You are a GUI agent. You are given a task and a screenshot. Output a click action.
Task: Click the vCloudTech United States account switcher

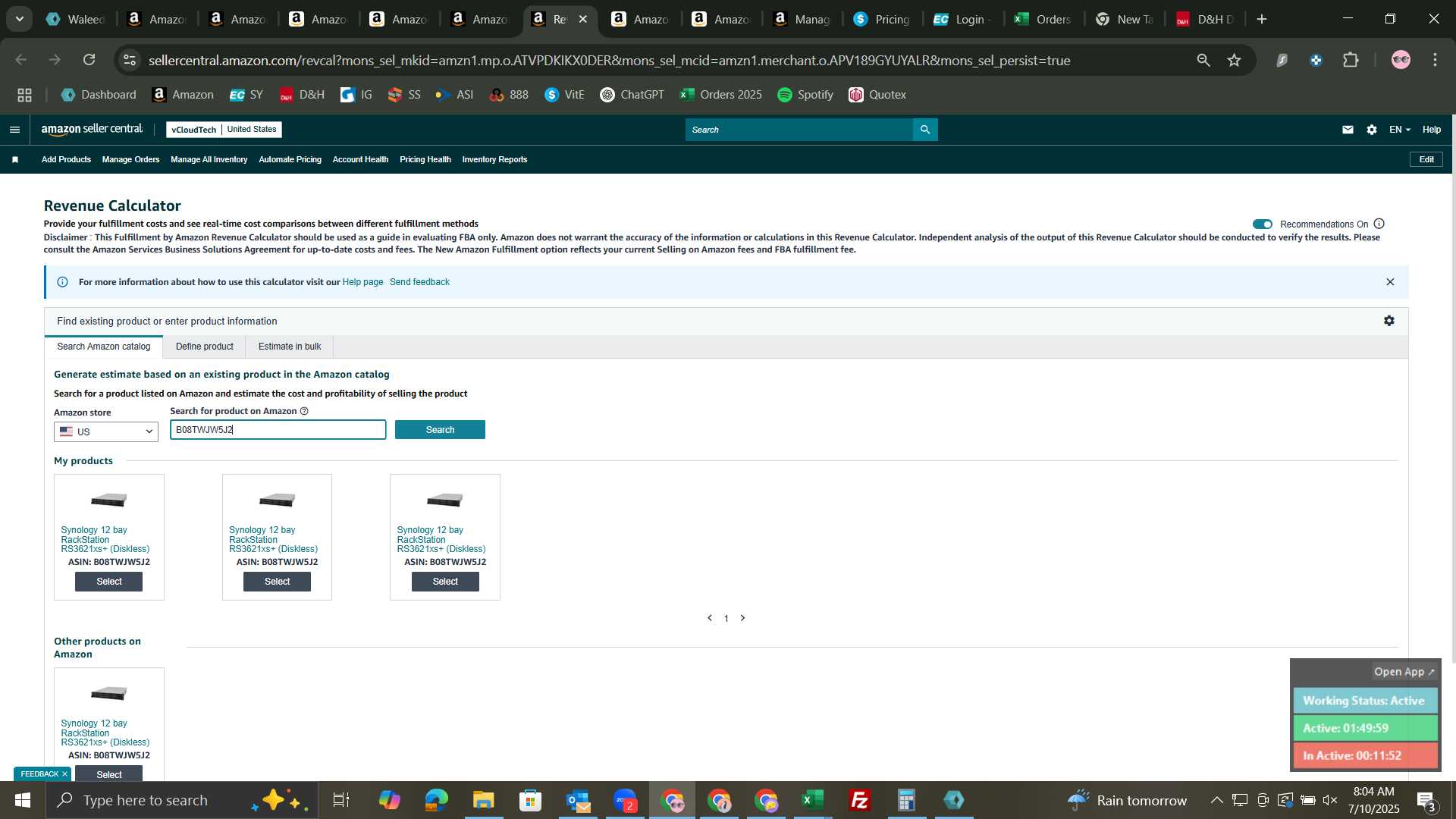224,130
